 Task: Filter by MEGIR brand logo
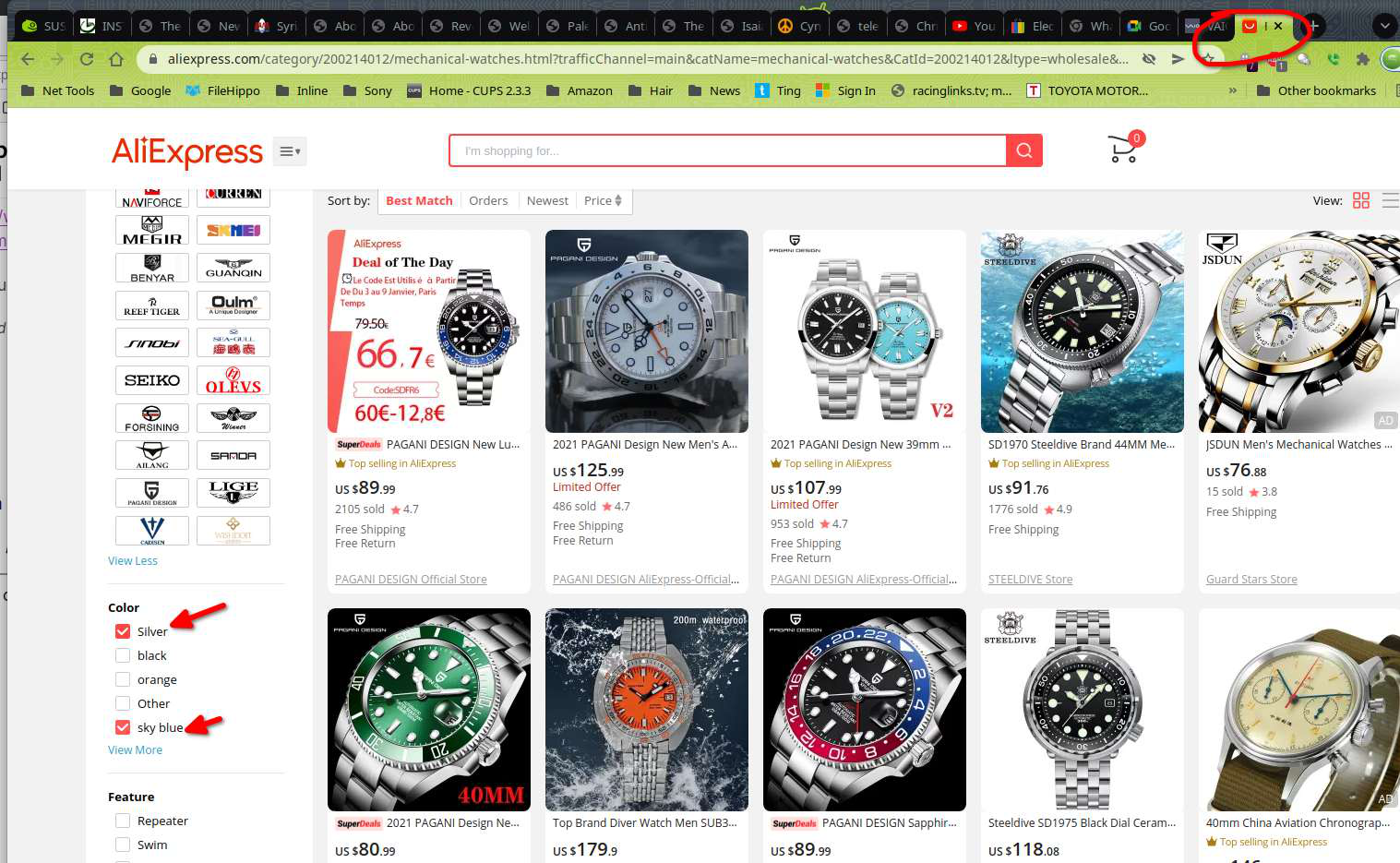click(x=152, y=230)
